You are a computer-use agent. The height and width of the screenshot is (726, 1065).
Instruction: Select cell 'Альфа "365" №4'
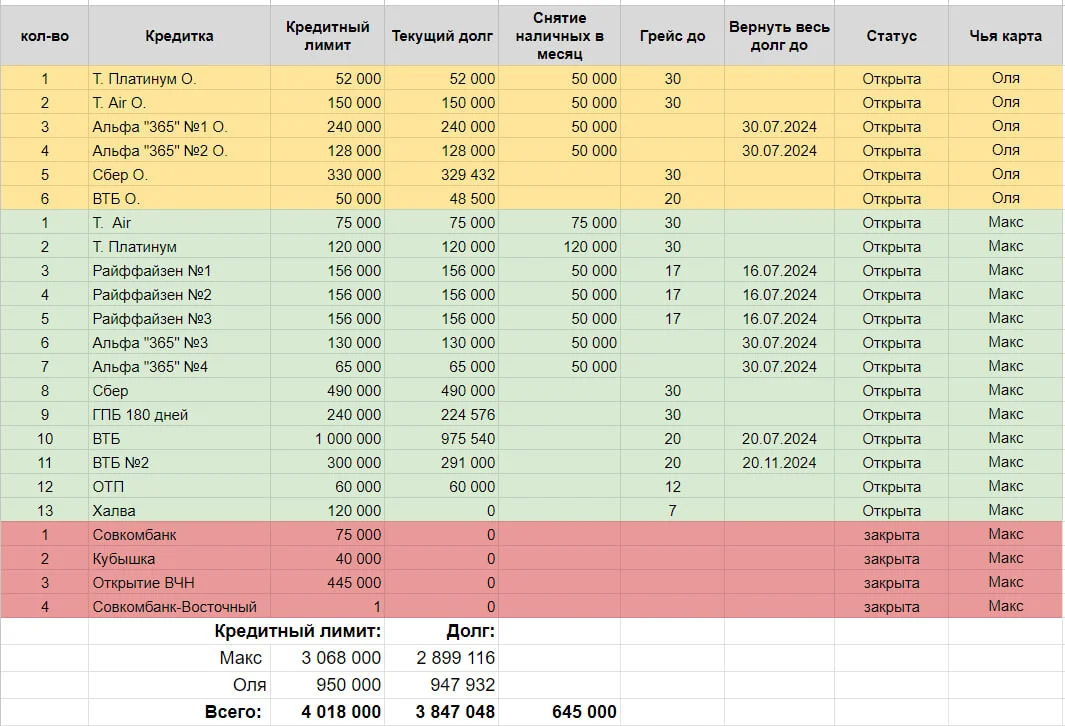(179, 367)
